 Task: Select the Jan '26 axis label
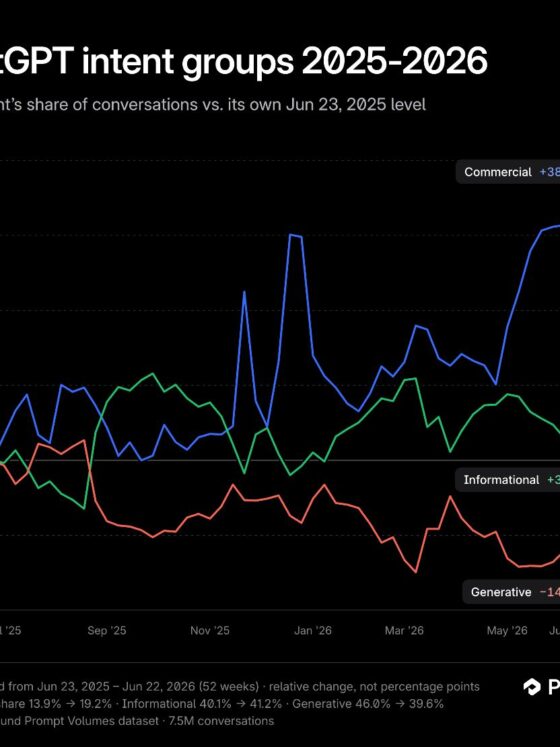(313, 631)
